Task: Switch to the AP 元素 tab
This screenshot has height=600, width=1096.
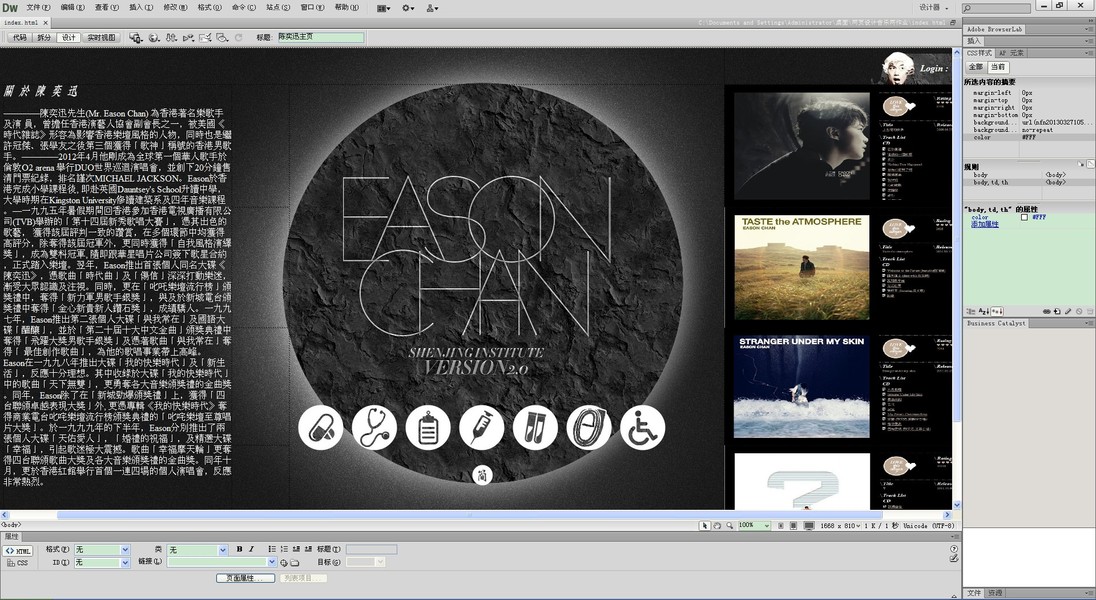Action: pyautogui.click(x=1011, y=53)
